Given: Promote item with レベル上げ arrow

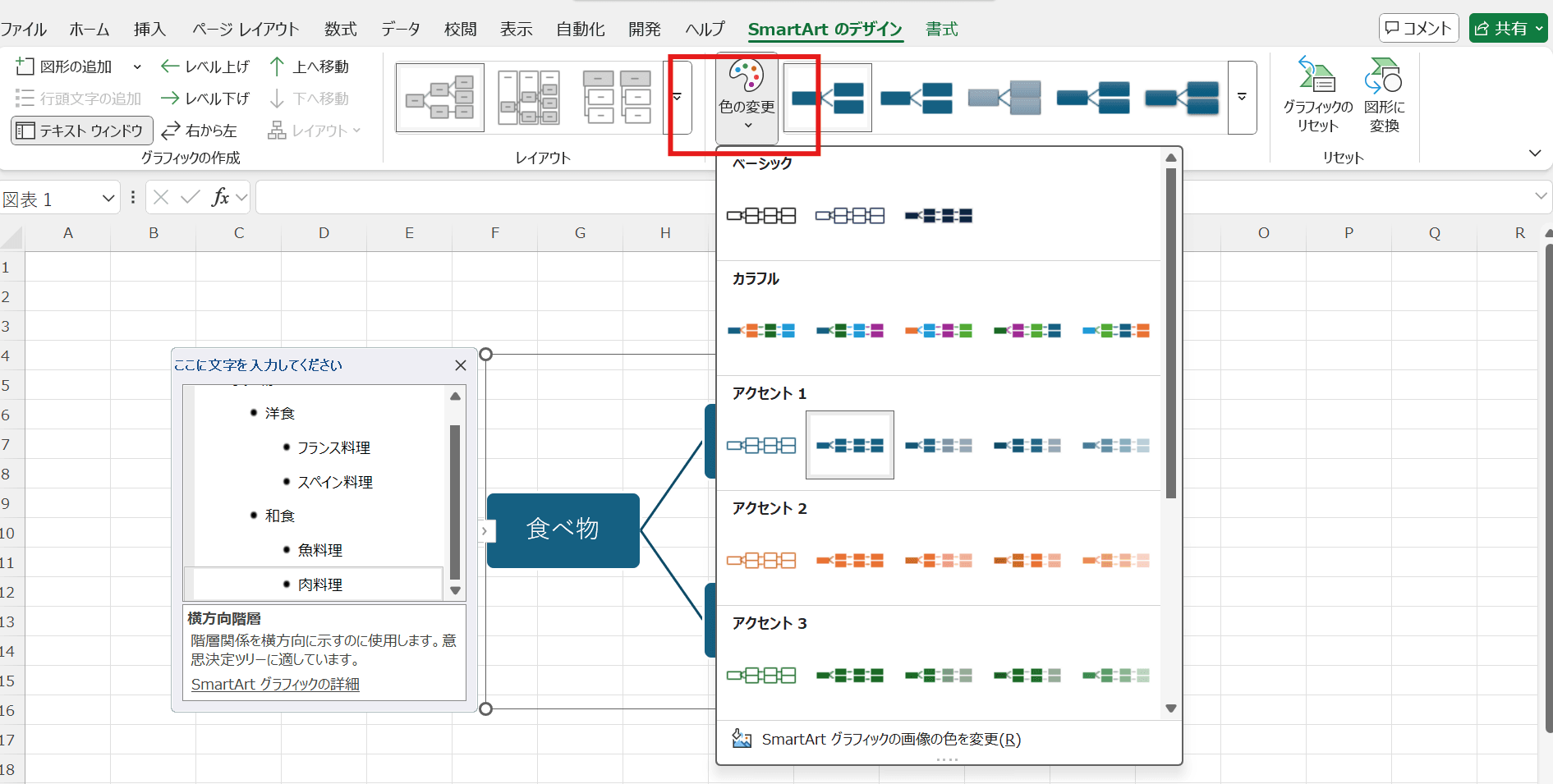Looking at the screenshot, I should (170, 66).
